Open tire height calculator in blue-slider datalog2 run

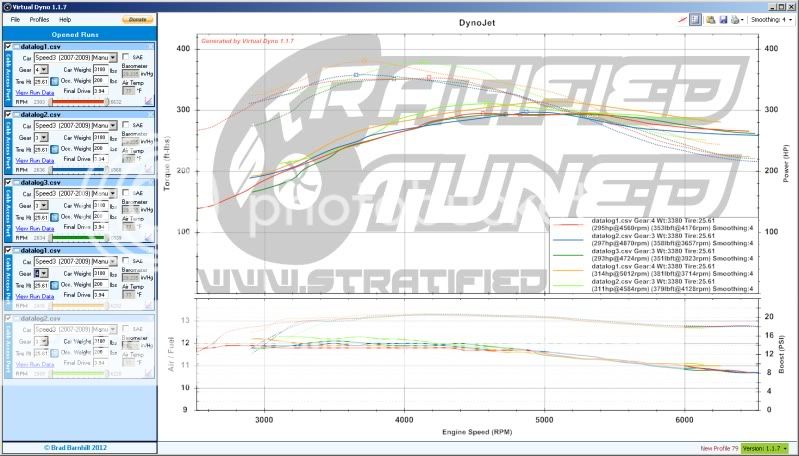pos(55,149)
